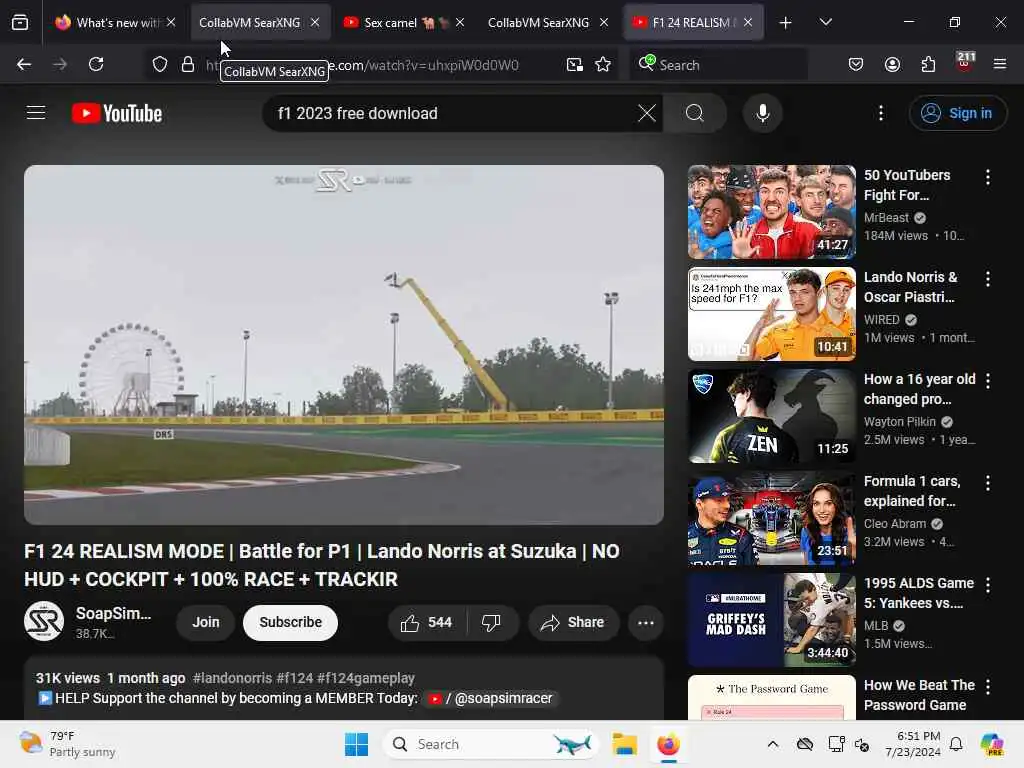
Task: Bookmark this page with the star icon
Action: 603,64
